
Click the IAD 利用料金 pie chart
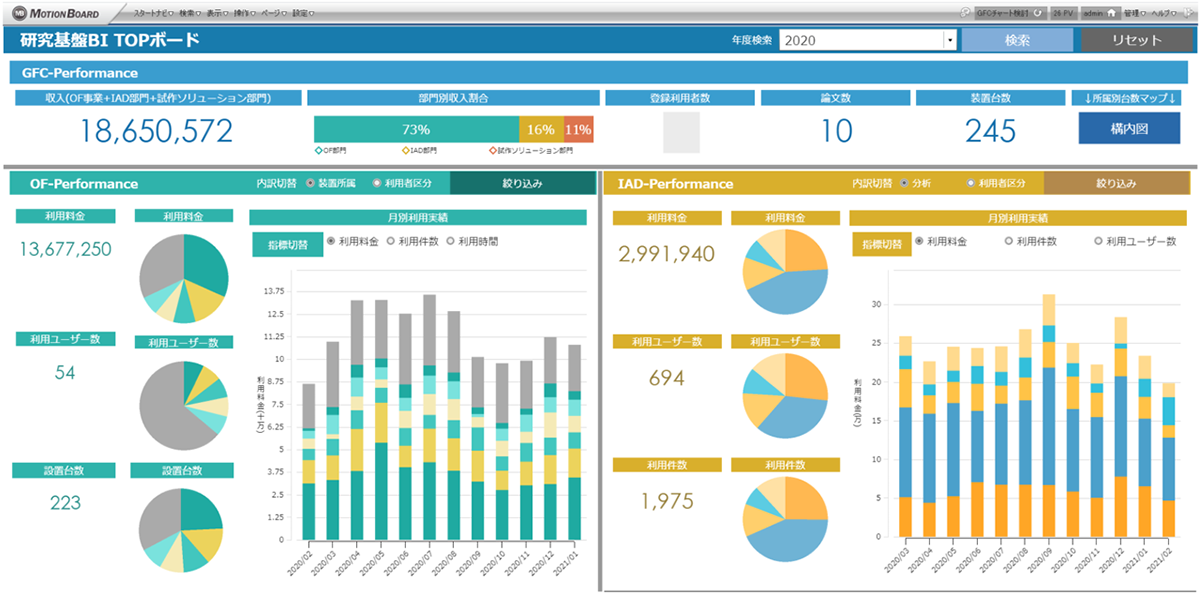(x=785, y=273)
